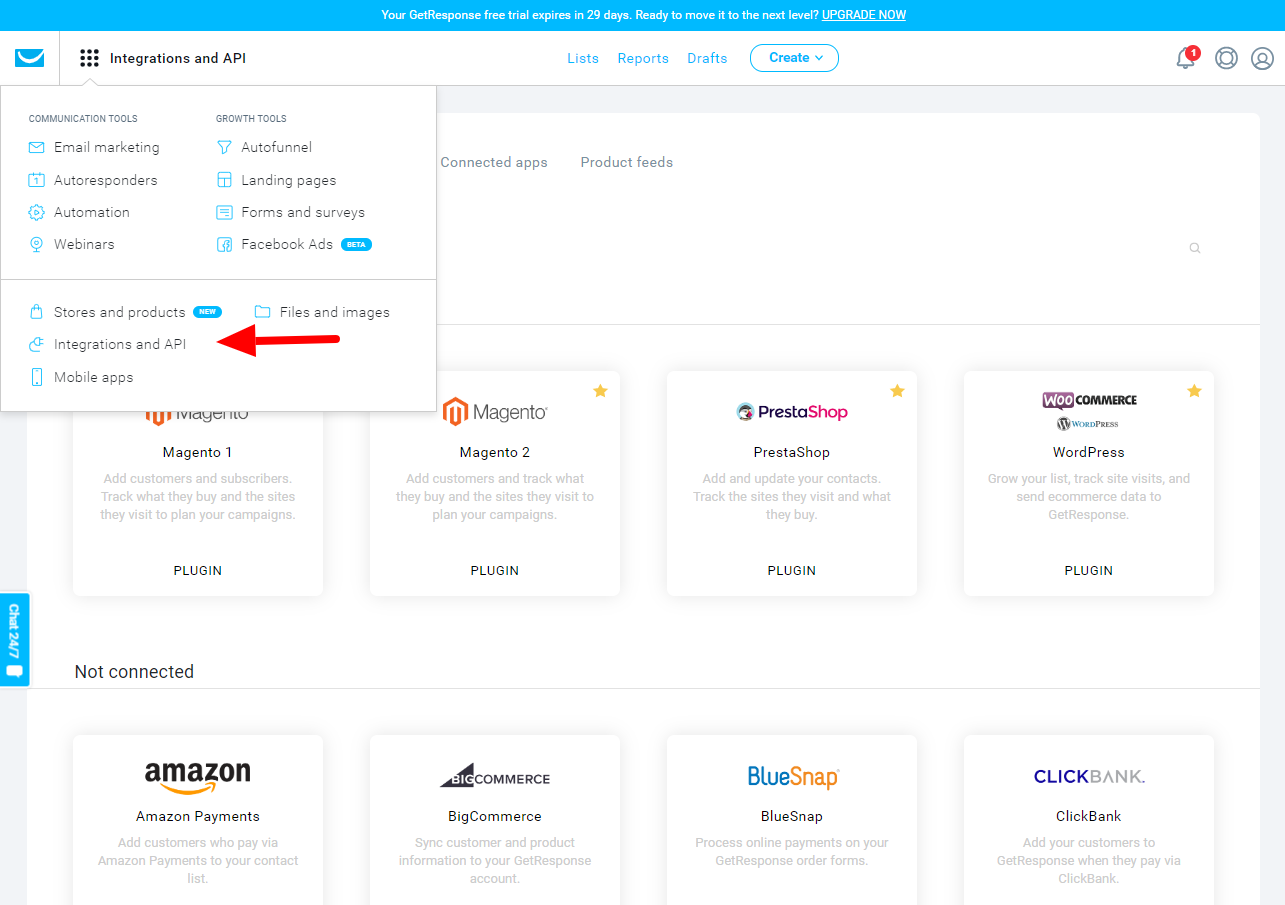The width and height of the screenshot is (1285, 905).
Task: Click the ClickBank card title
Action: tap(1089, 816)
